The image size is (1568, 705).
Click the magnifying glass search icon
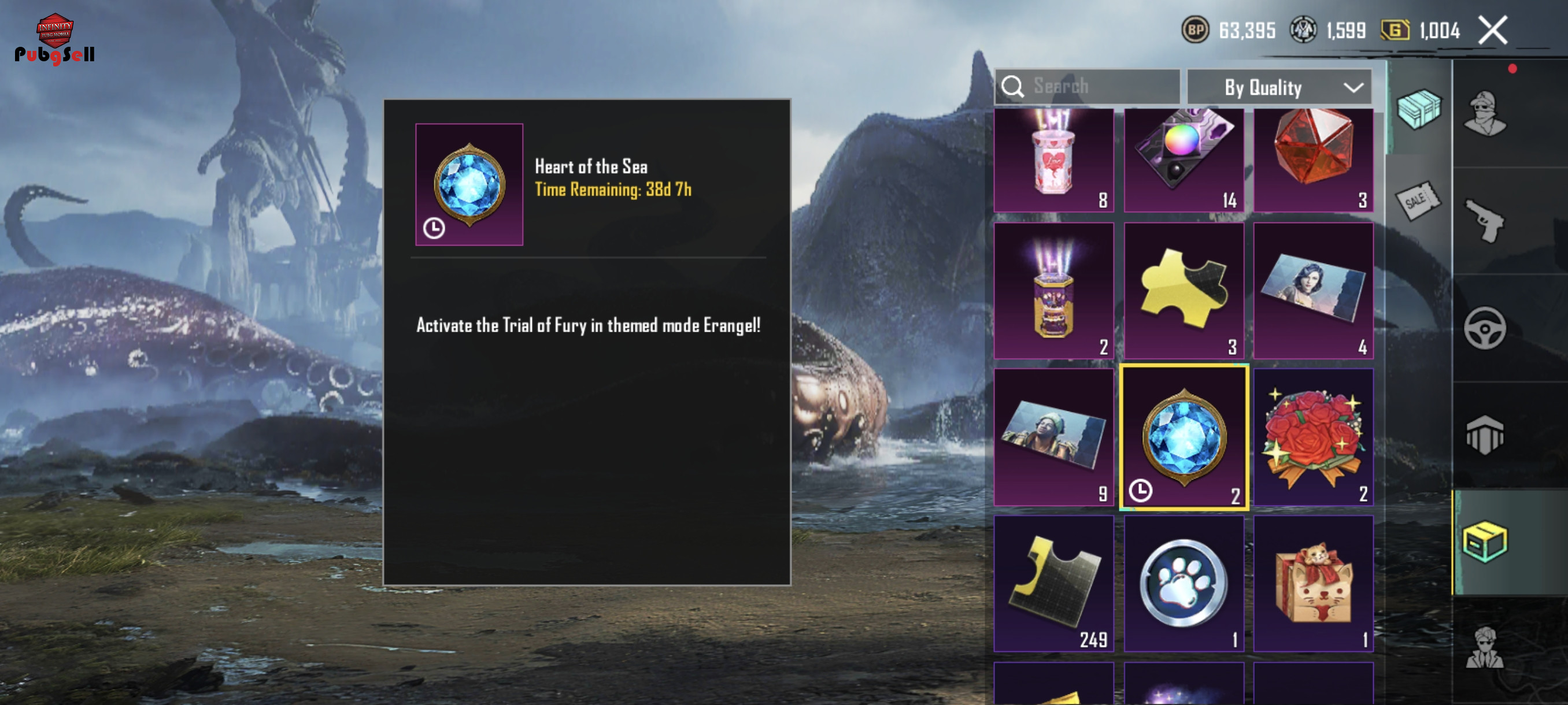tap(1013, 87)
